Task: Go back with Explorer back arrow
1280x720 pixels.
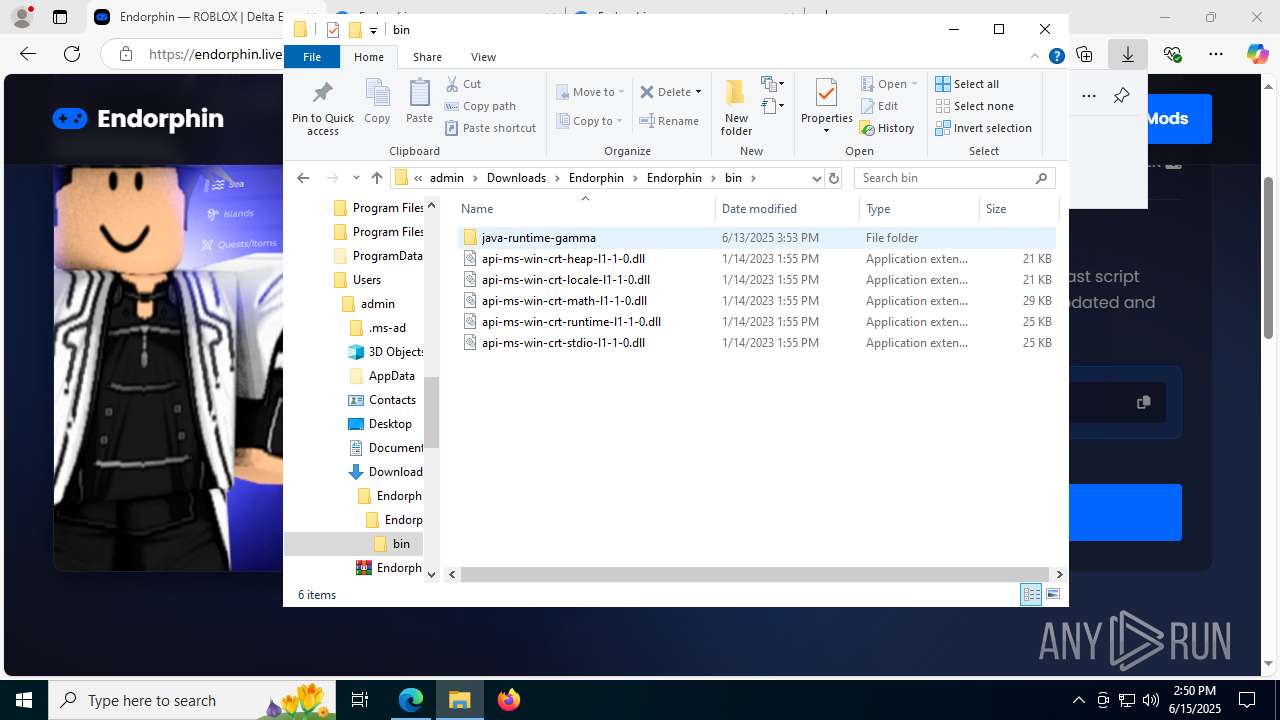Action: click(x=303, y=178)
